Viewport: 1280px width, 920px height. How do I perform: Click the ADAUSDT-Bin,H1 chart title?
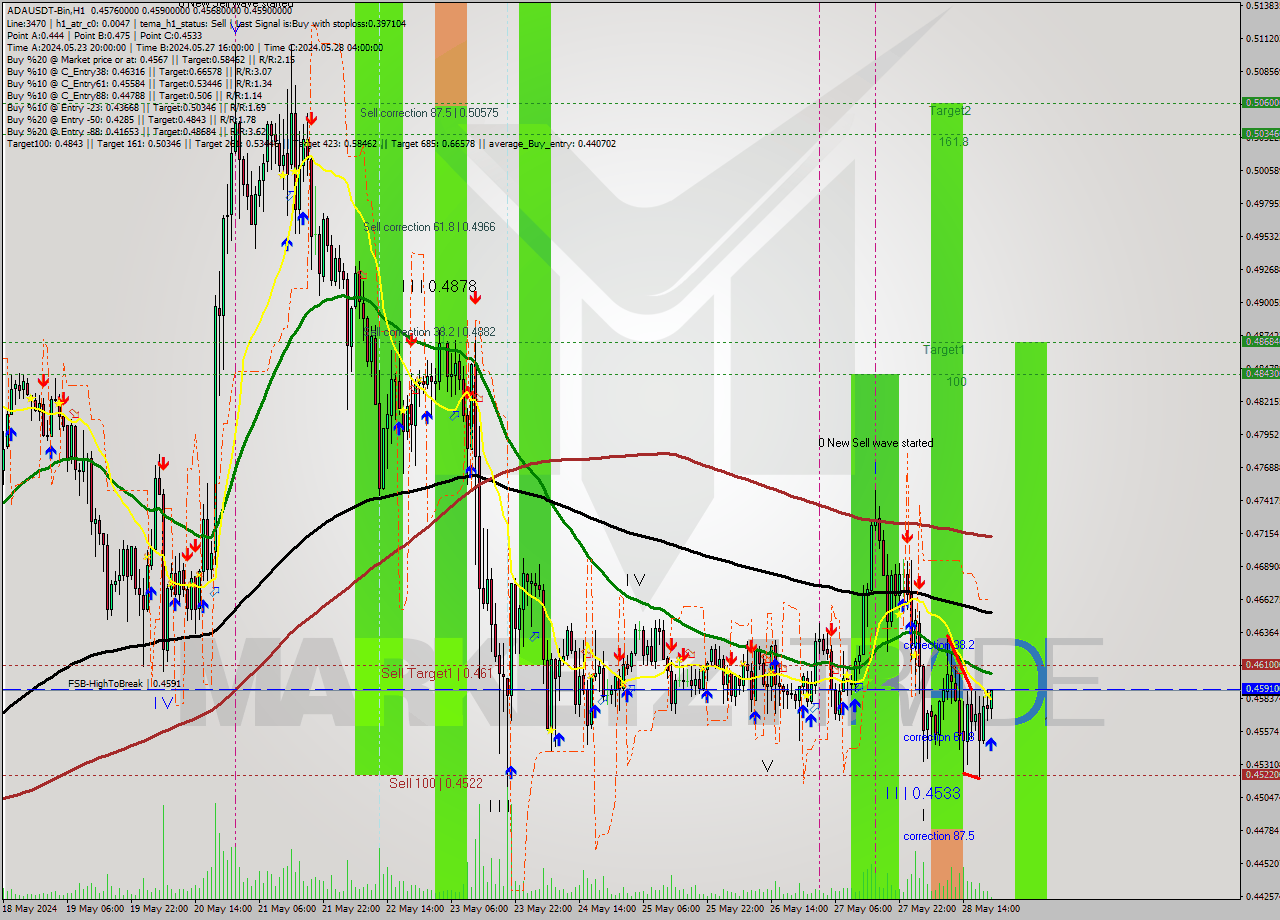pyautogui.click(x=47, y=10)
